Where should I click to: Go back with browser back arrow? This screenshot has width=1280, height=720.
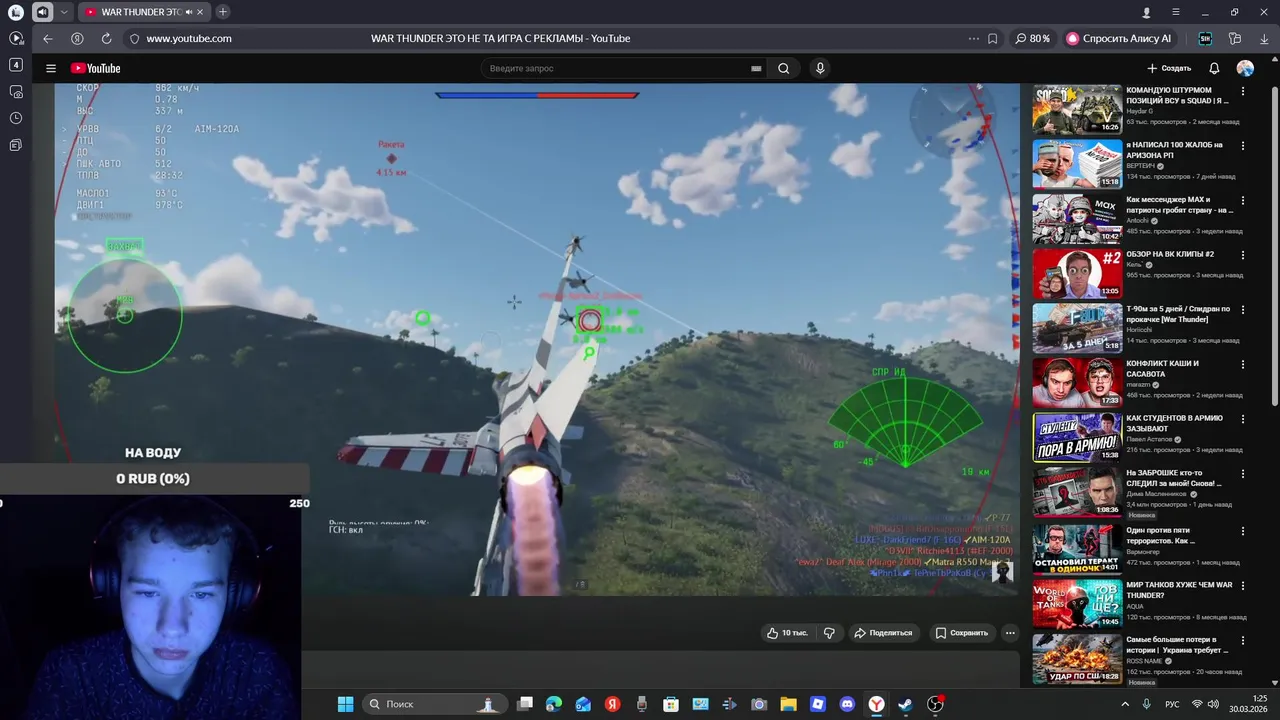(x=48, y=38)
